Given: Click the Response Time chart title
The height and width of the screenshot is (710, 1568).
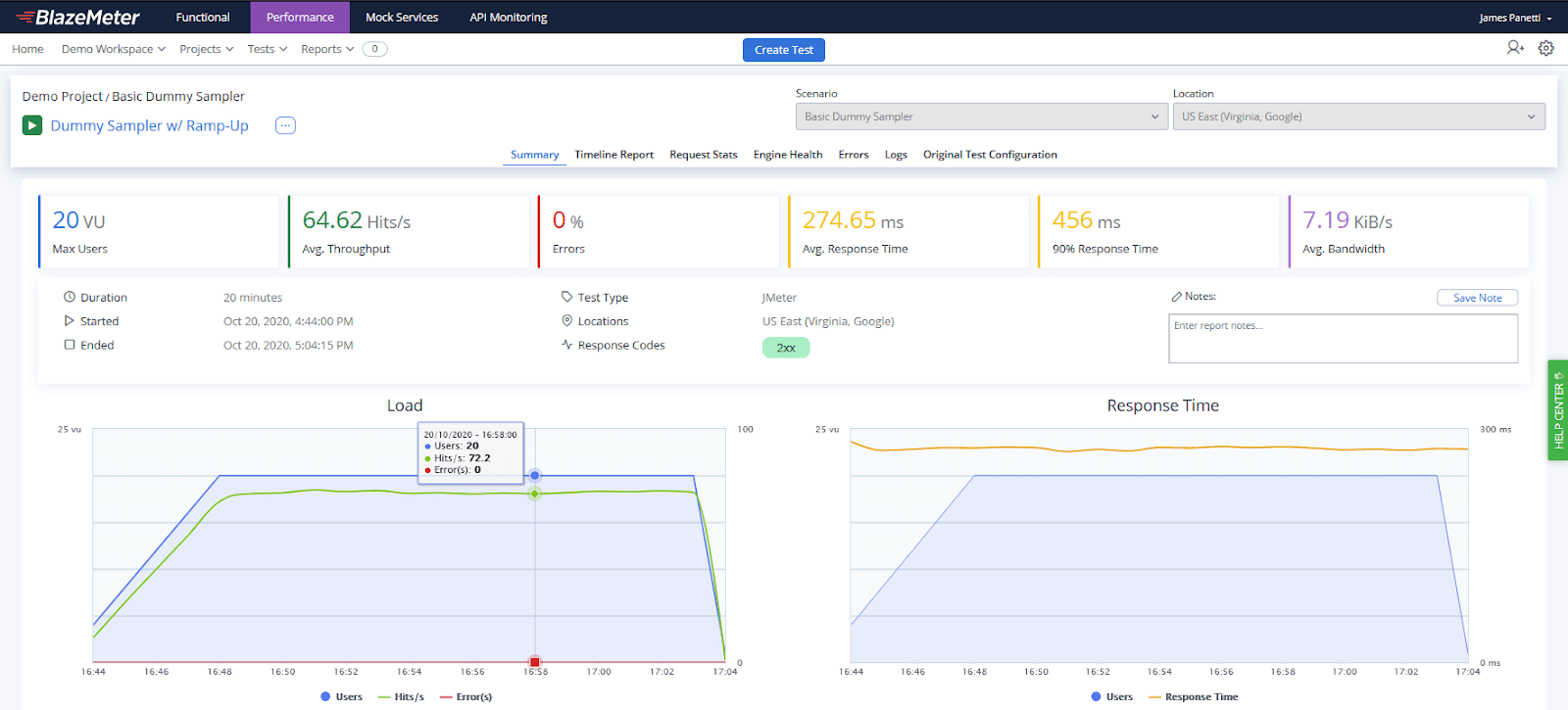Looking at the screenshot, I should [x=1162, y=405].
